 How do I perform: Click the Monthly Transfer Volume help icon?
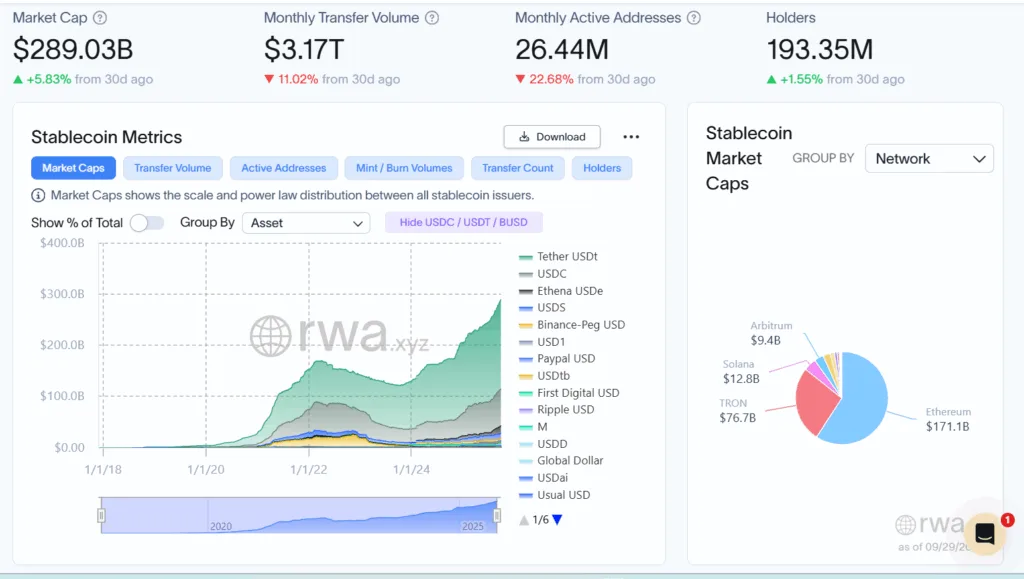(431, 18)
